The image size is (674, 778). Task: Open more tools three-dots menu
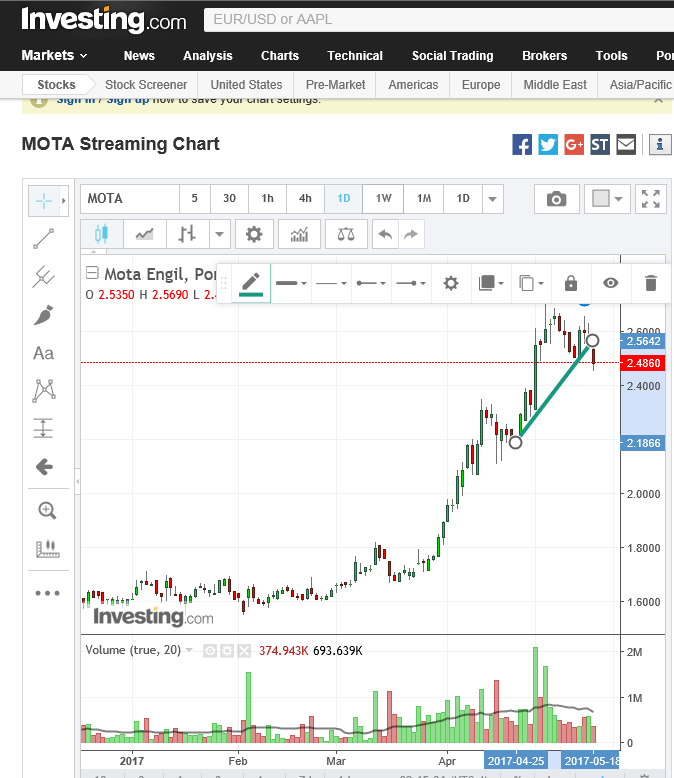coord(48,593)
